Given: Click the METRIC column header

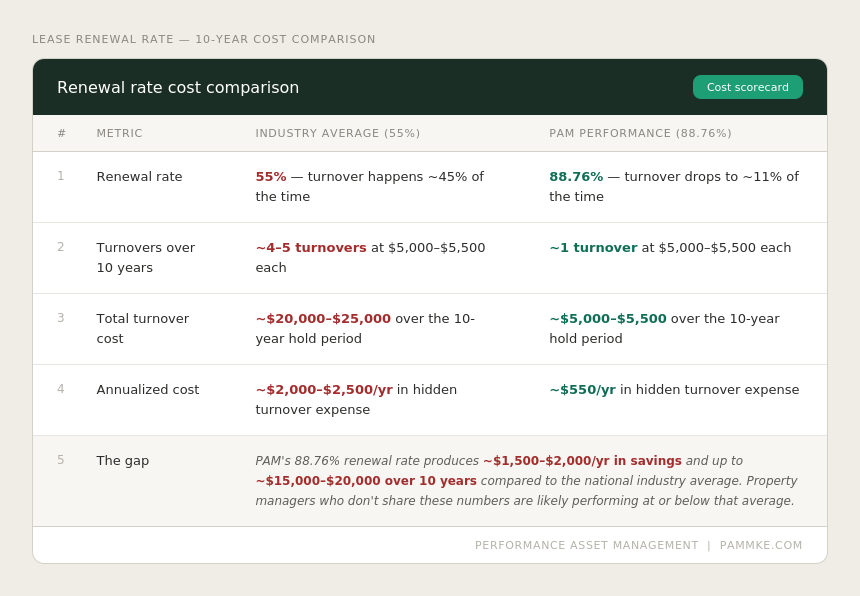Looking at the screenshot, I should coord(119,133).
